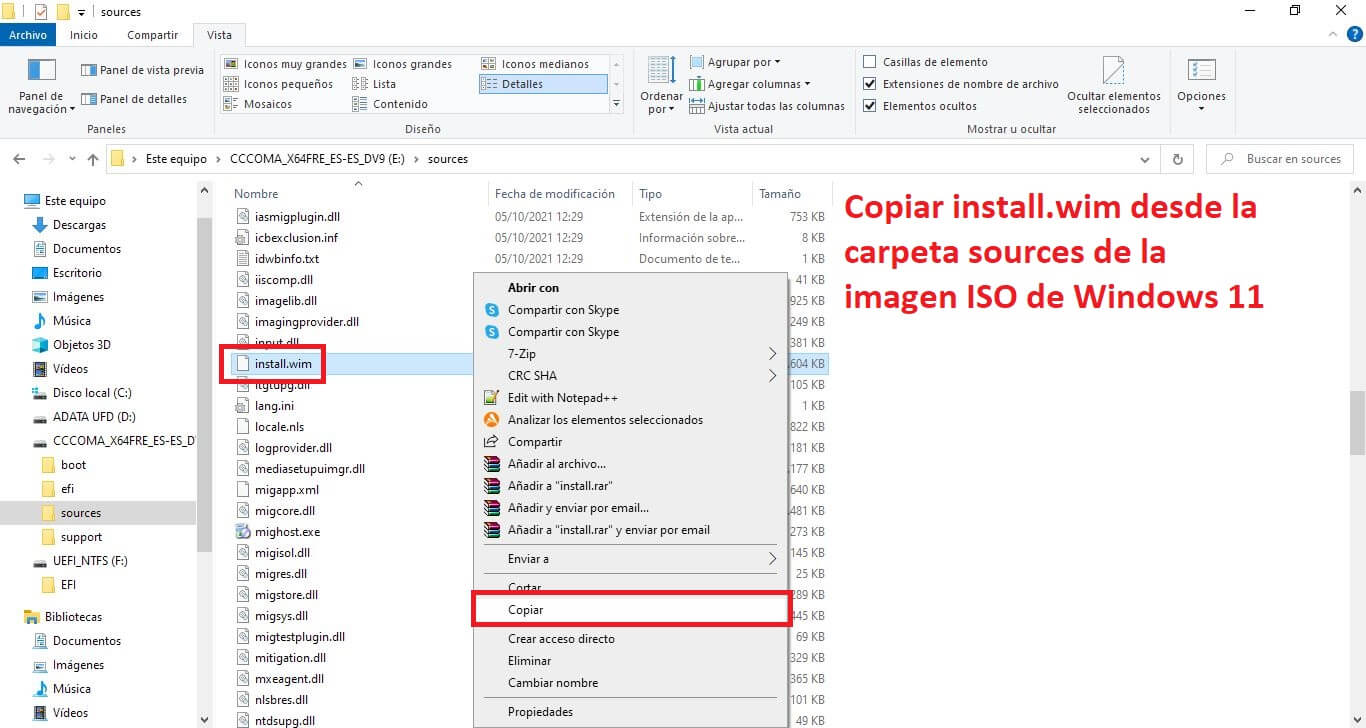Switch to Mosaicos layout
Image resolution: width=1366 pixels, height=728 pixels.
[258, 104]
